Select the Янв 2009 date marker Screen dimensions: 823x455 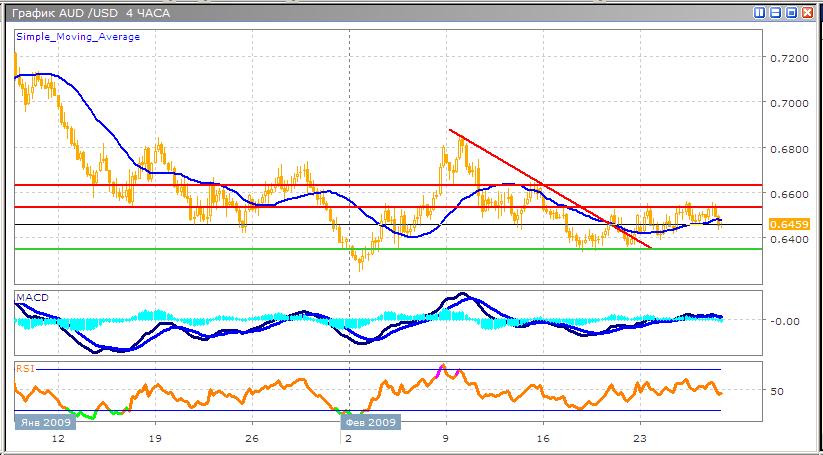43,422
